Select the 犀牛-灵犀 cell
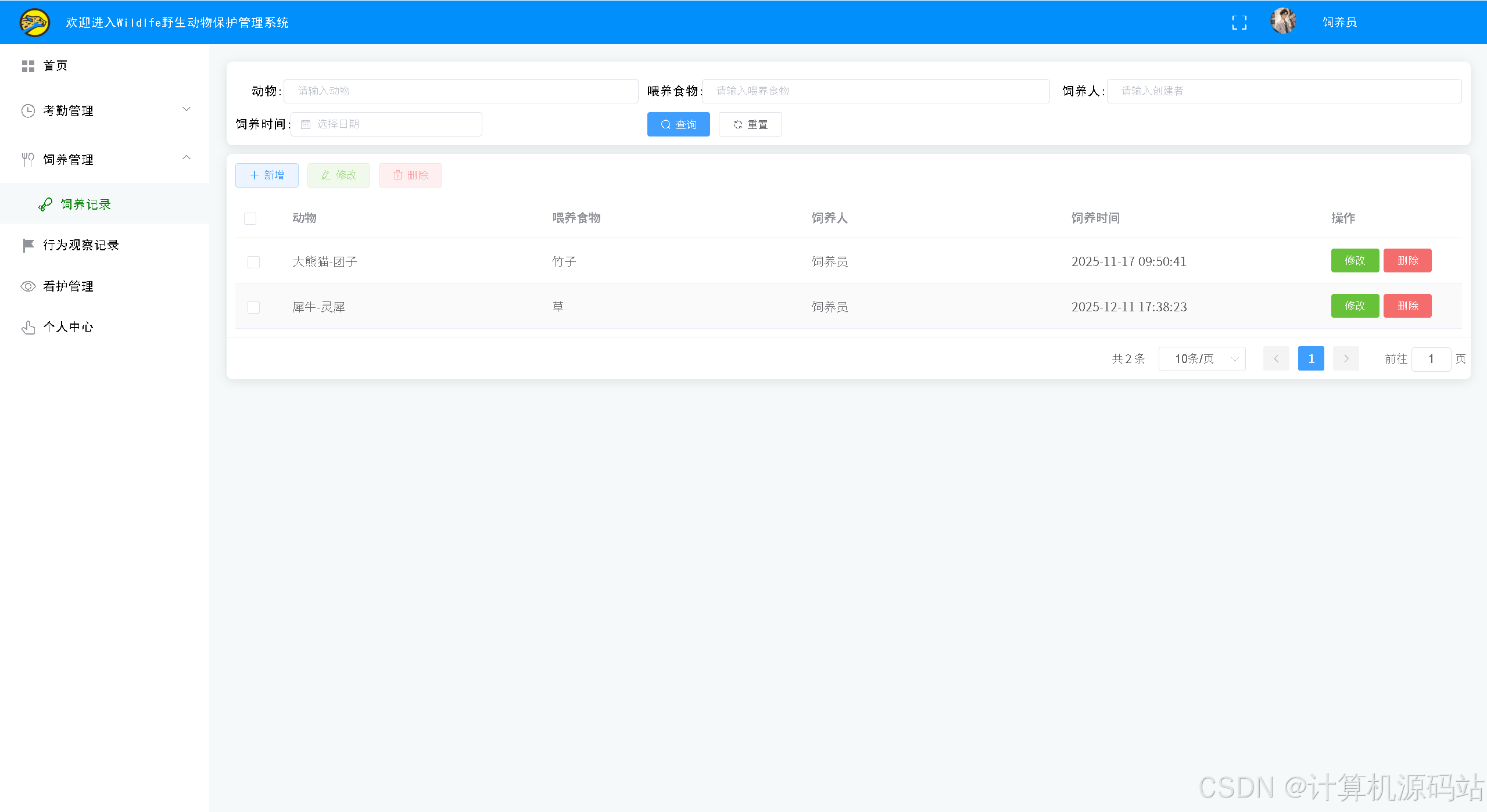Viewport: 1487px width, 812px height. [x=318, y=307]
